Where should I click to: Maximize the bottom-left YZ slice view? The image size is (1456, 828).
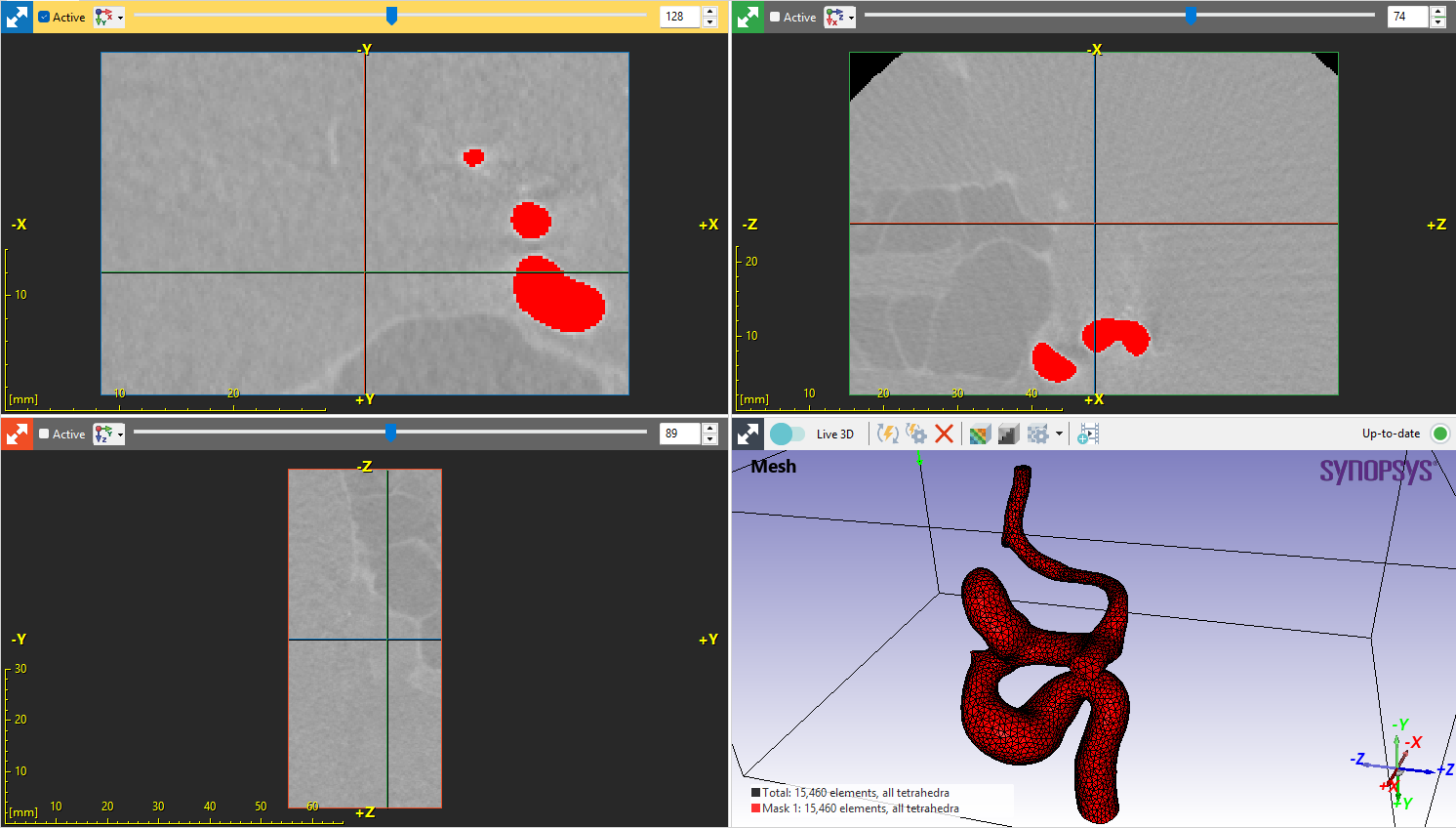point(17,434)
